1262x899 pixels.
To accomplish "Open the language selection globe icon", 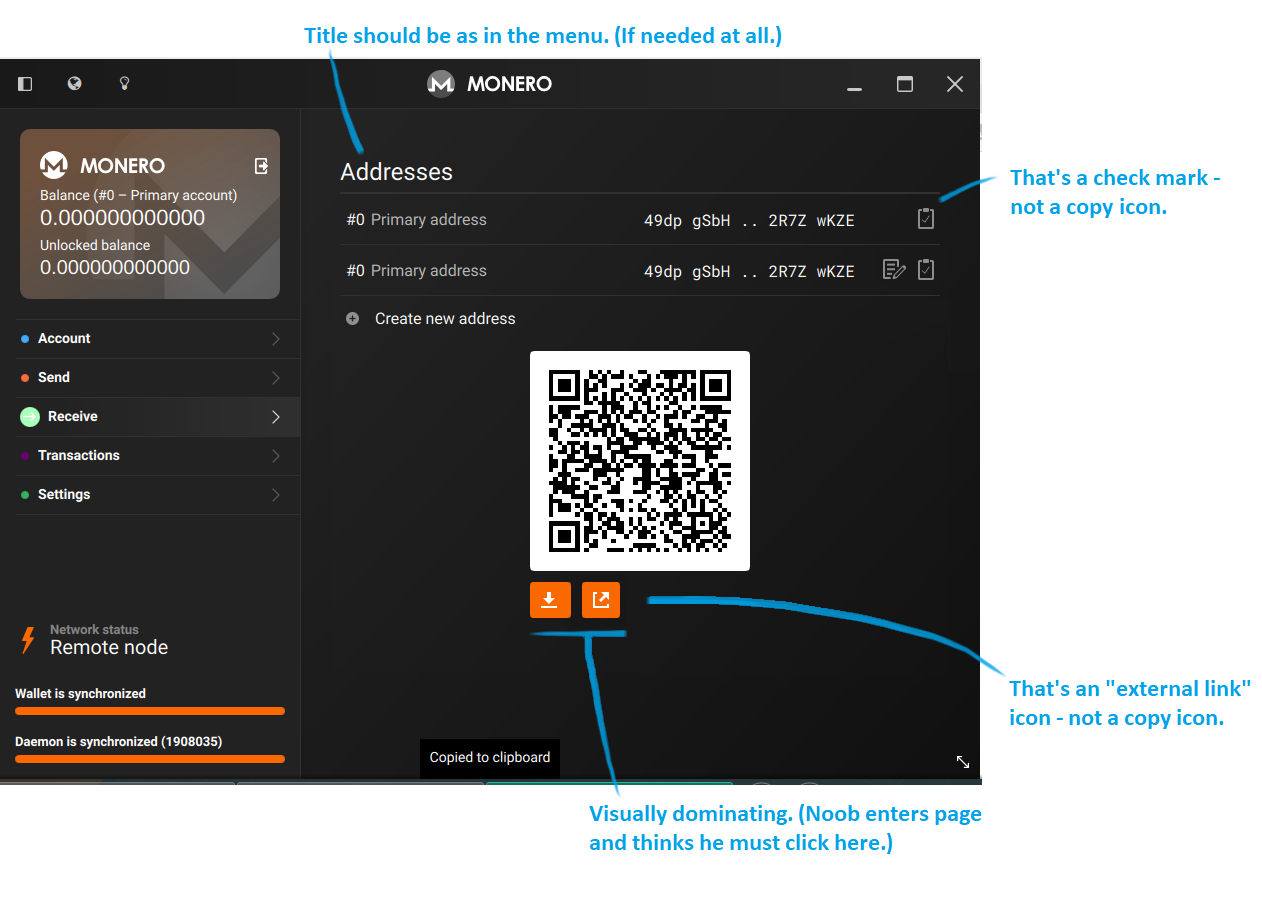I will [74, 83].
